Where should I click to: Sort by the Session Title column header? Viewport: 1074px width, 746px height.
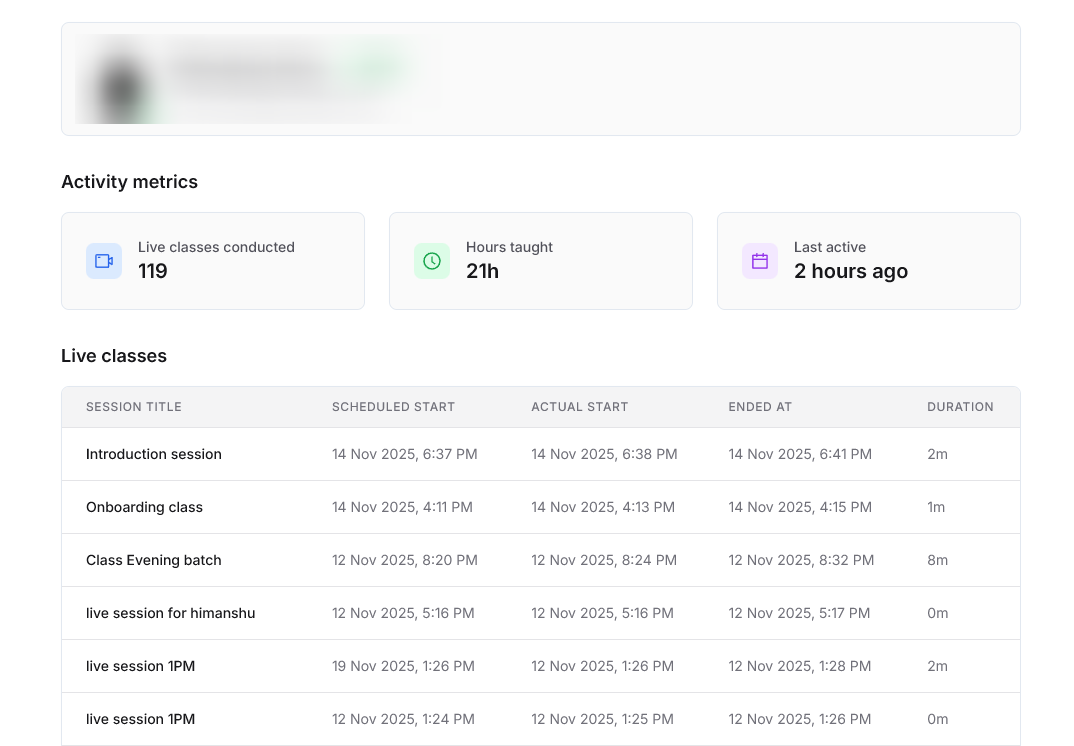click(134, 407)
